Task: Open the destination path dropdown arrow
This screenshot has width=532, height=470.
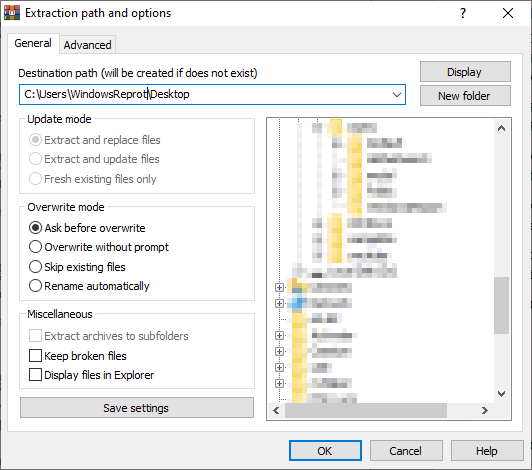Action: pyautogui.click(x=397, y=95)
